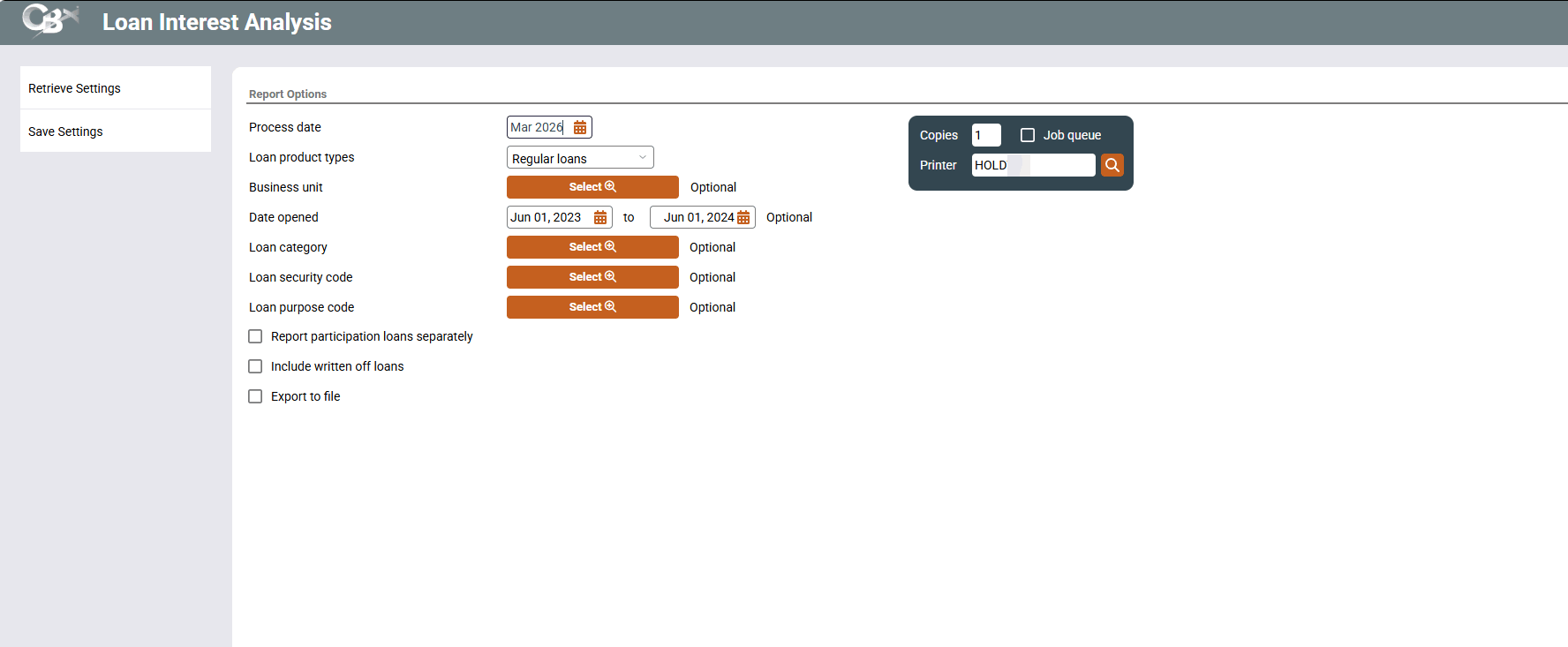Click into the Printer name field
This screenshot has width=1568, height=647.
1033,165
